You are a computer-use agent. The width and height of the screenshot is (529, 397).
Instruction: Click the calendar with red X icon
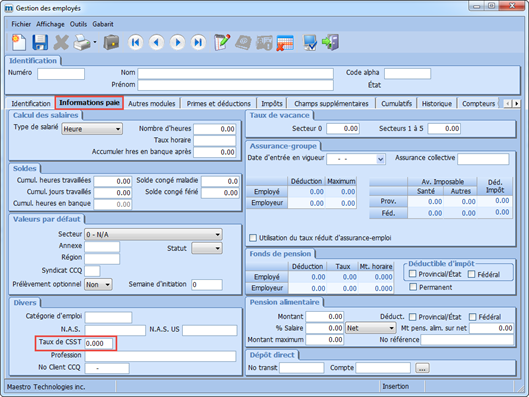(x=285, y=43)
